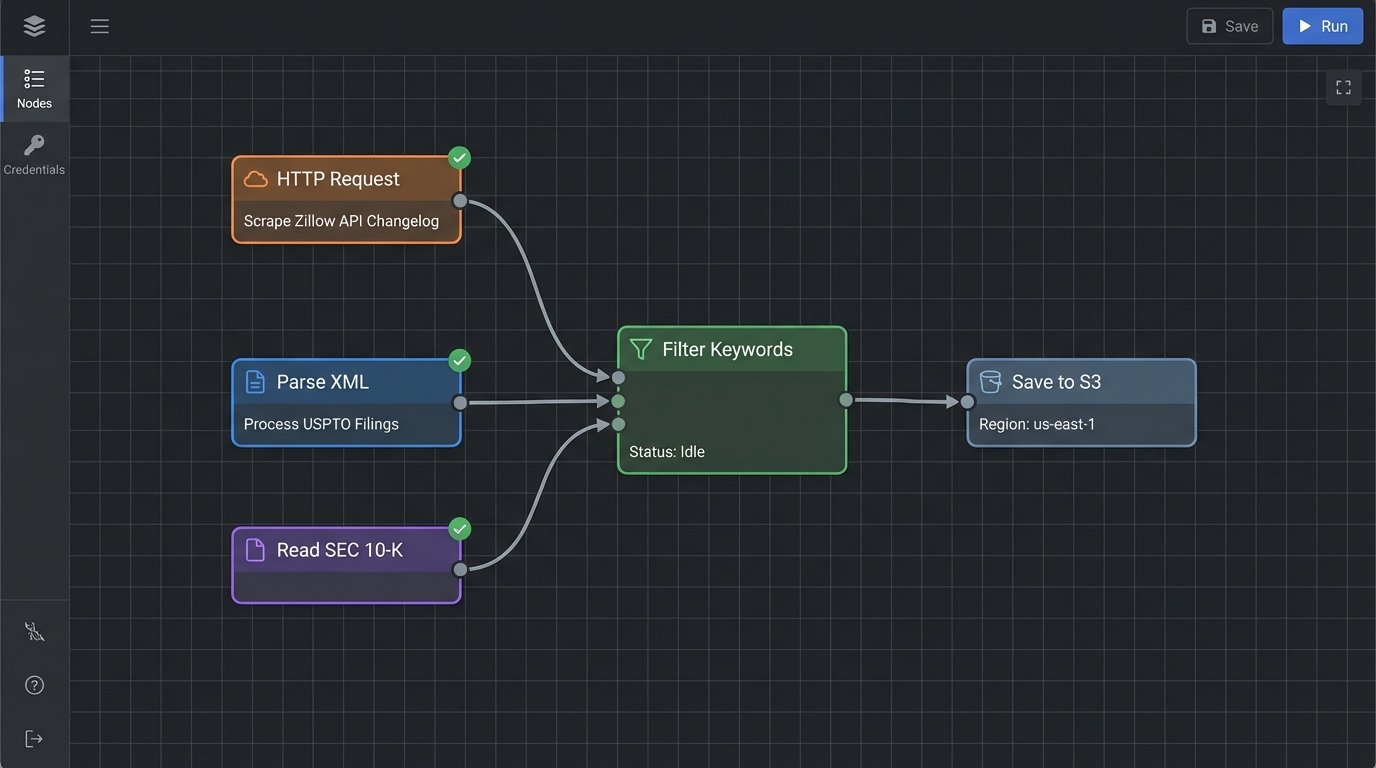Click the green checkmark on HTTP Request node
Screen dimensions: 1376x768
(x=459, y=158)
